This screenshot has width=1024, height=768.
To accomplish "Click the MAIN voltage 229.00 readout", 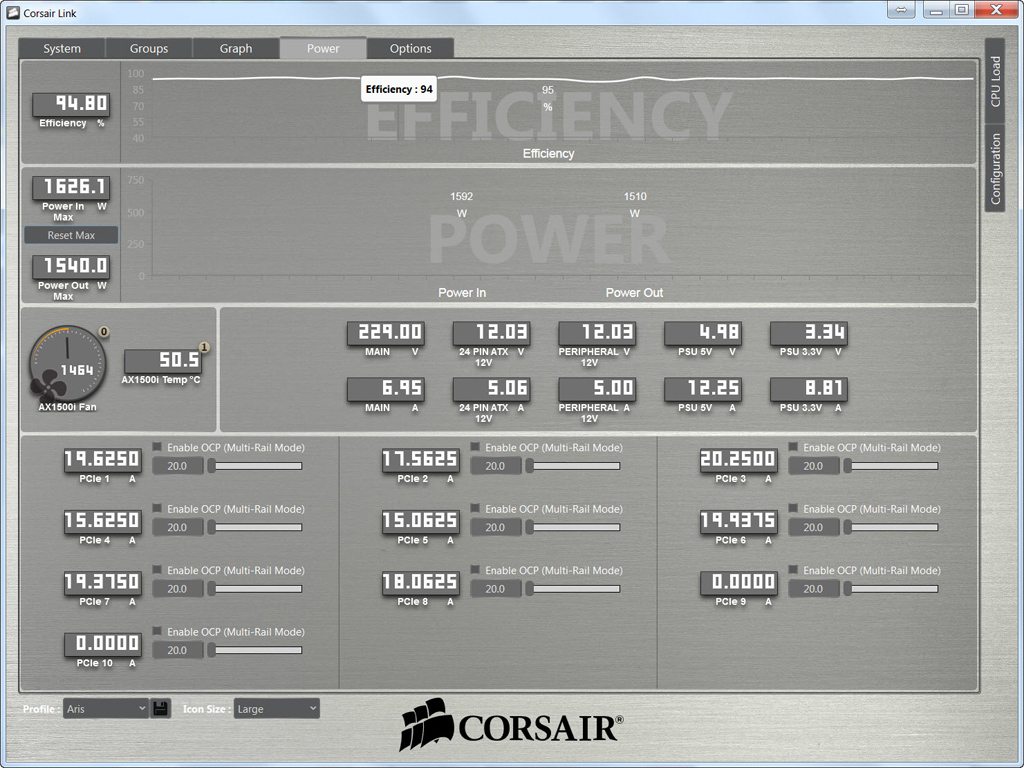I will click(x=386, y=332).
